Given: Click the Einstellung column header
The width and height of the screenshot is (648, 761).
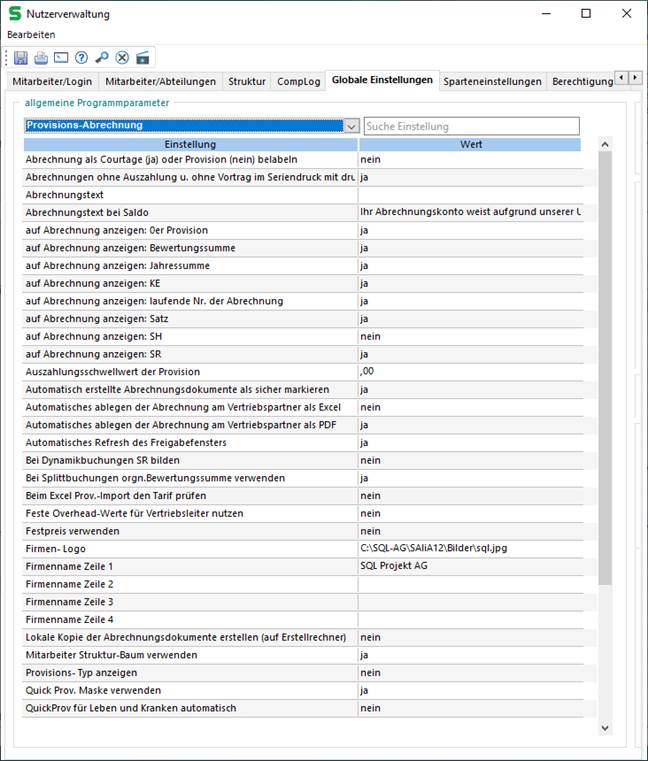Looking at the screenshot, I should point(190,144).
